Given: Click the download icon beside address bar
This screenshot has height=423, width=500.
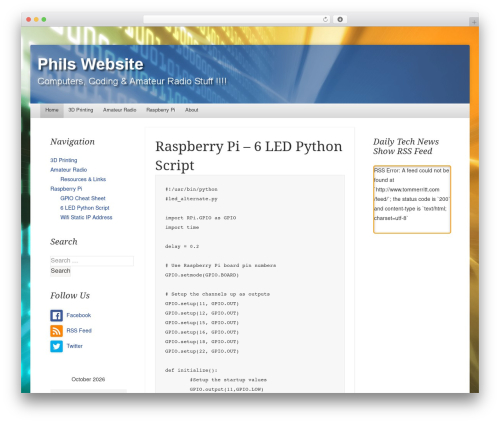Looking at the screenshot, I should click(340, 19).
